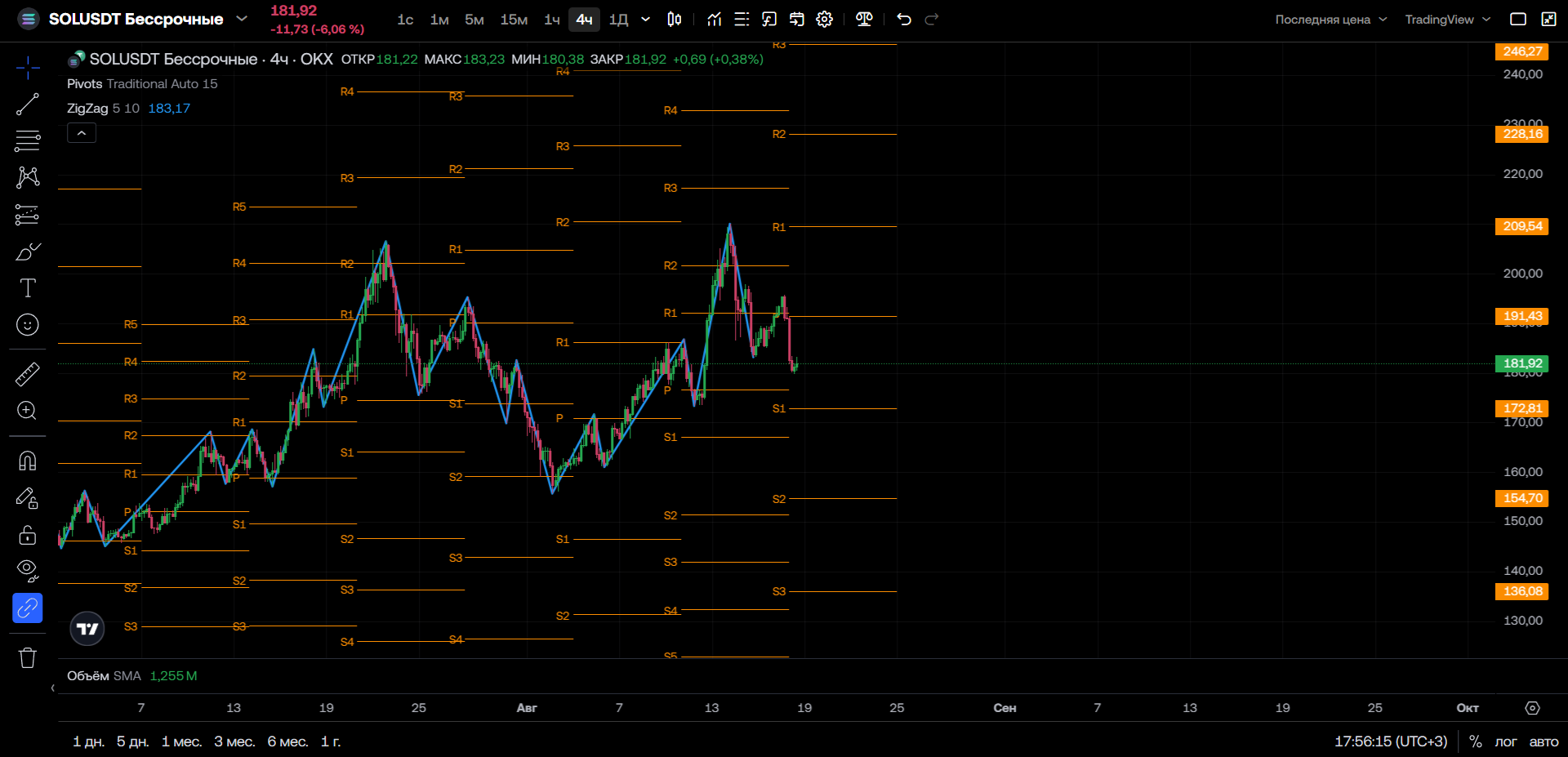Undo the last chart action
This screenshot has height=757, width=1568.
[x=904, y=19]
